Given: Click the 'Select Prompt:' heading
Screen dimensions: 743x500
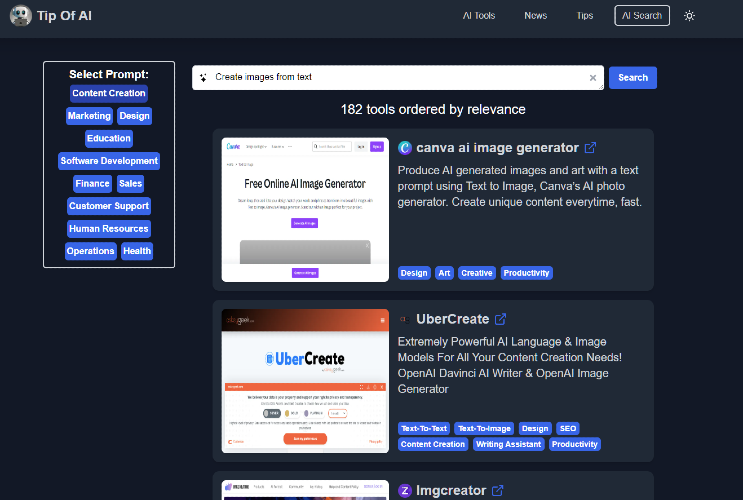Looking at the screenshot, I should (109, 74).
